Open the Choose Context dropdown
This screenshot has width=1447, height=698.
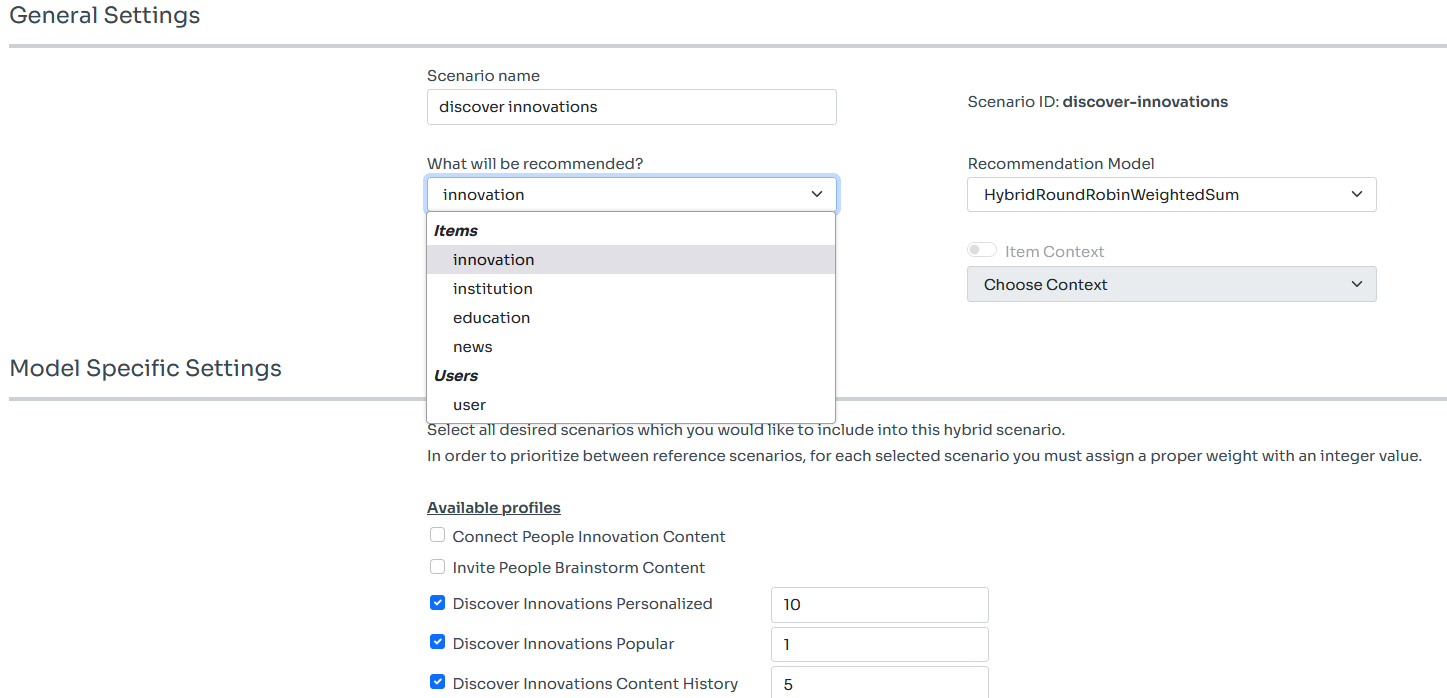(x=1170, y=285)
